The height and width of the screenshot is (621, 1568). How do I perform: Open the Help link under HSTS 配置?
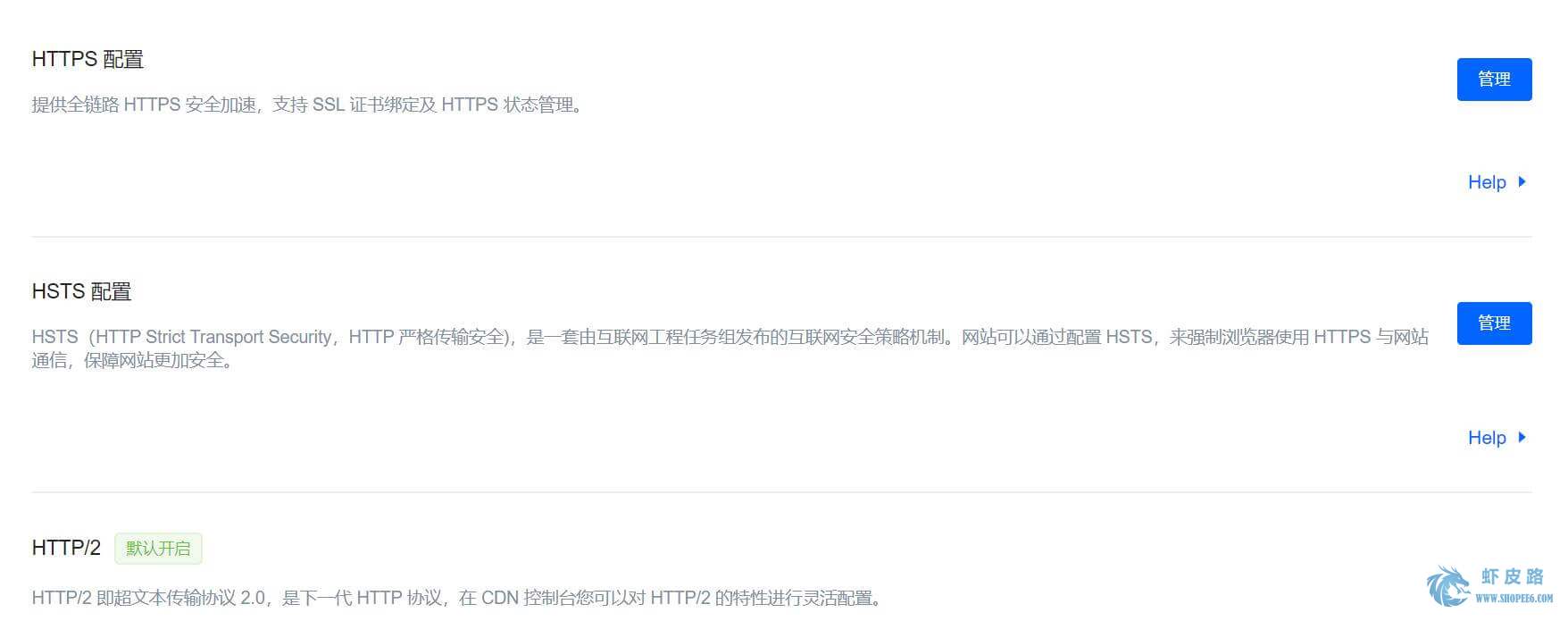point(1487,438)
